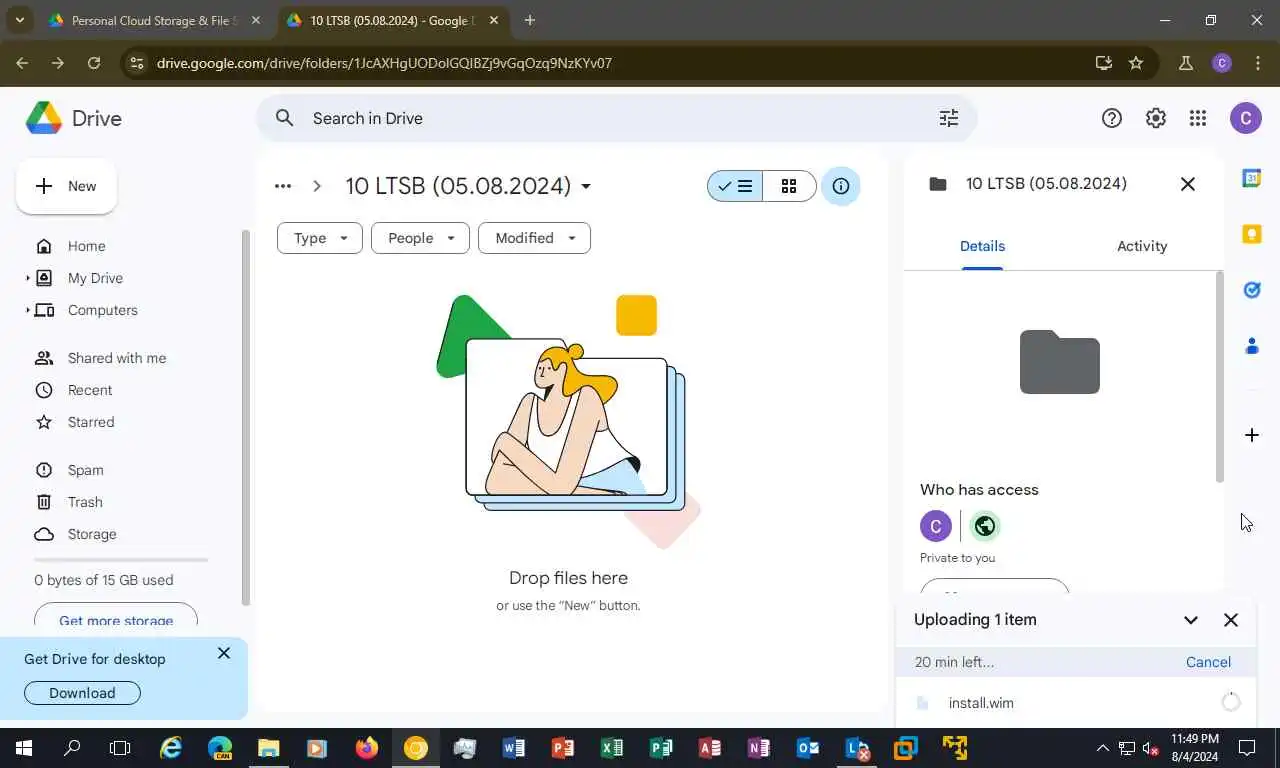Download Drive for desktop
This screenshot has height=768, width=1280.
pos(82,693)
